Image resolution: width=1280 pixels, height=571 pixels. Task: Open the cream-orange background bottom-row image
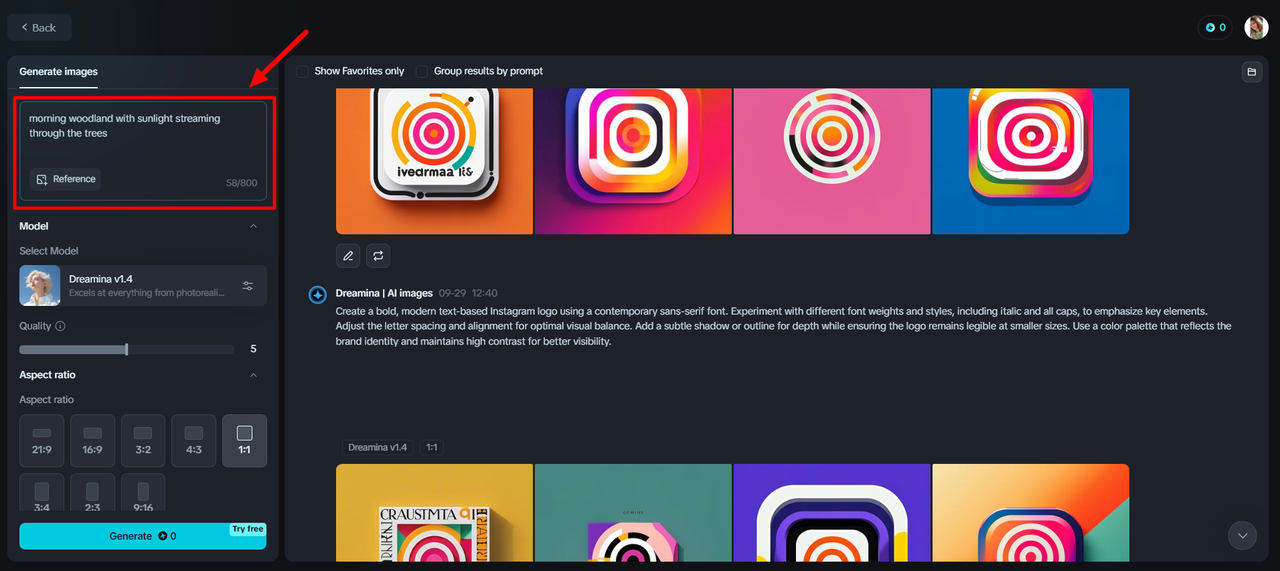click(x=1031, y=512)
